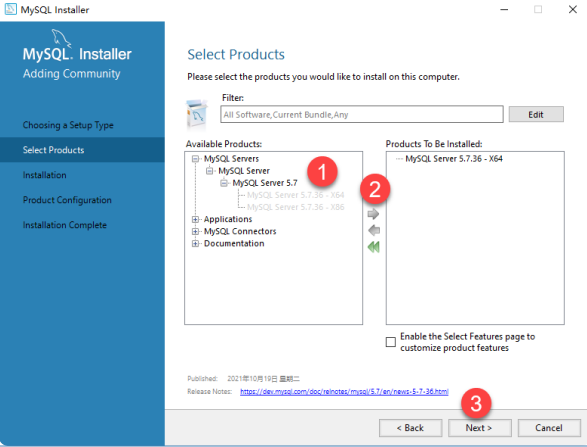
Task: Click the left arrow to remove product
Action: (x=374, y=230)
